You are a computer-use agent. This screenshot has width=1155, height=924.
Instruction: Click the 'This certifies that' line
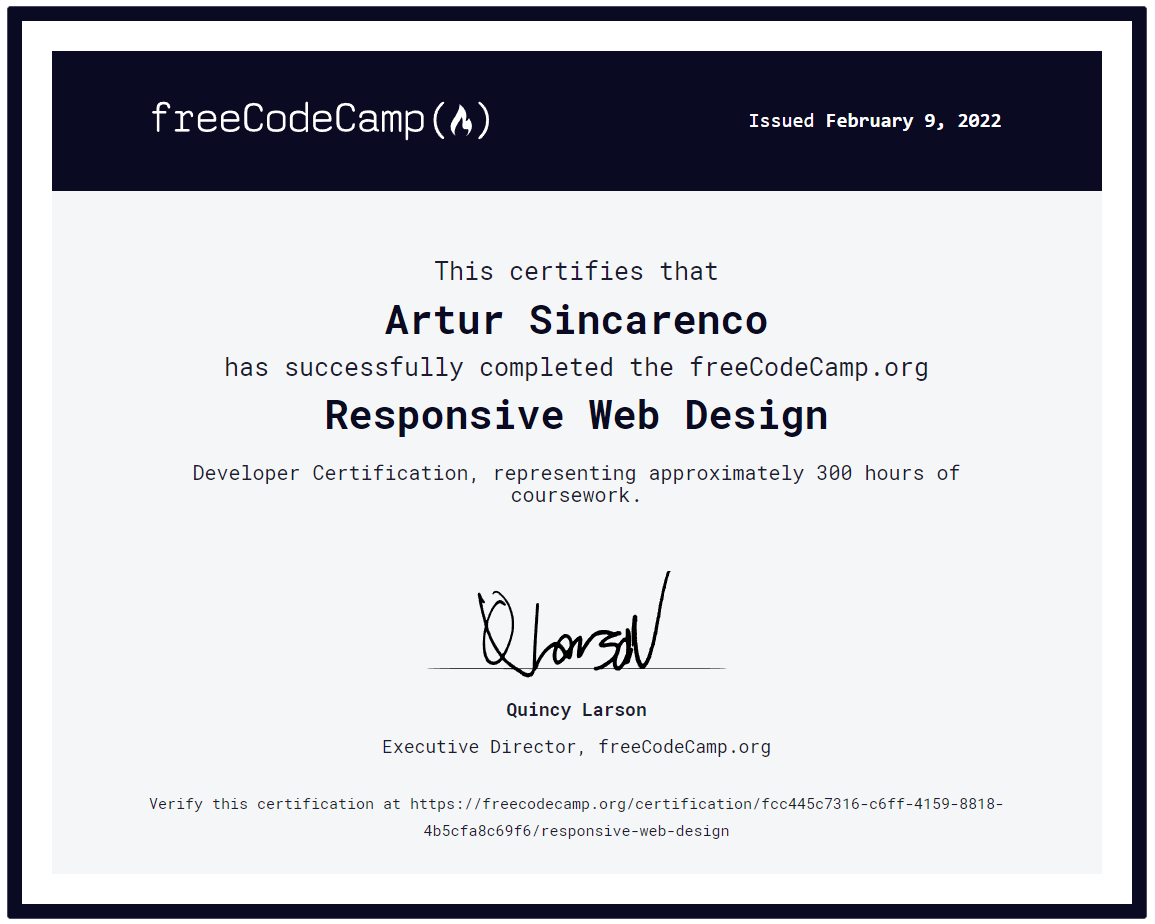coord(576,271)
